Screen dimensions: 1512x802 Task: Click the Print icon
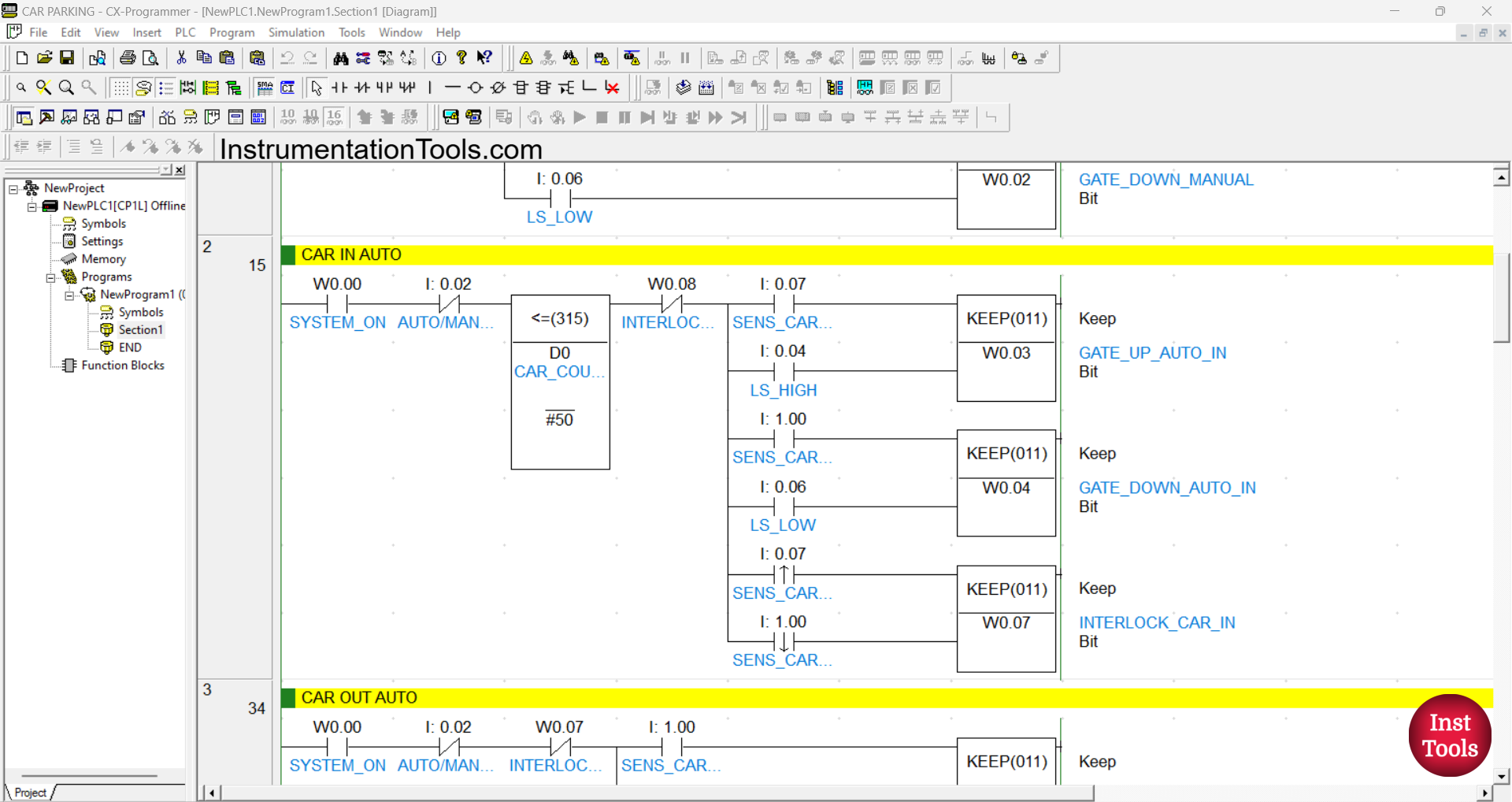coord(127,58)
